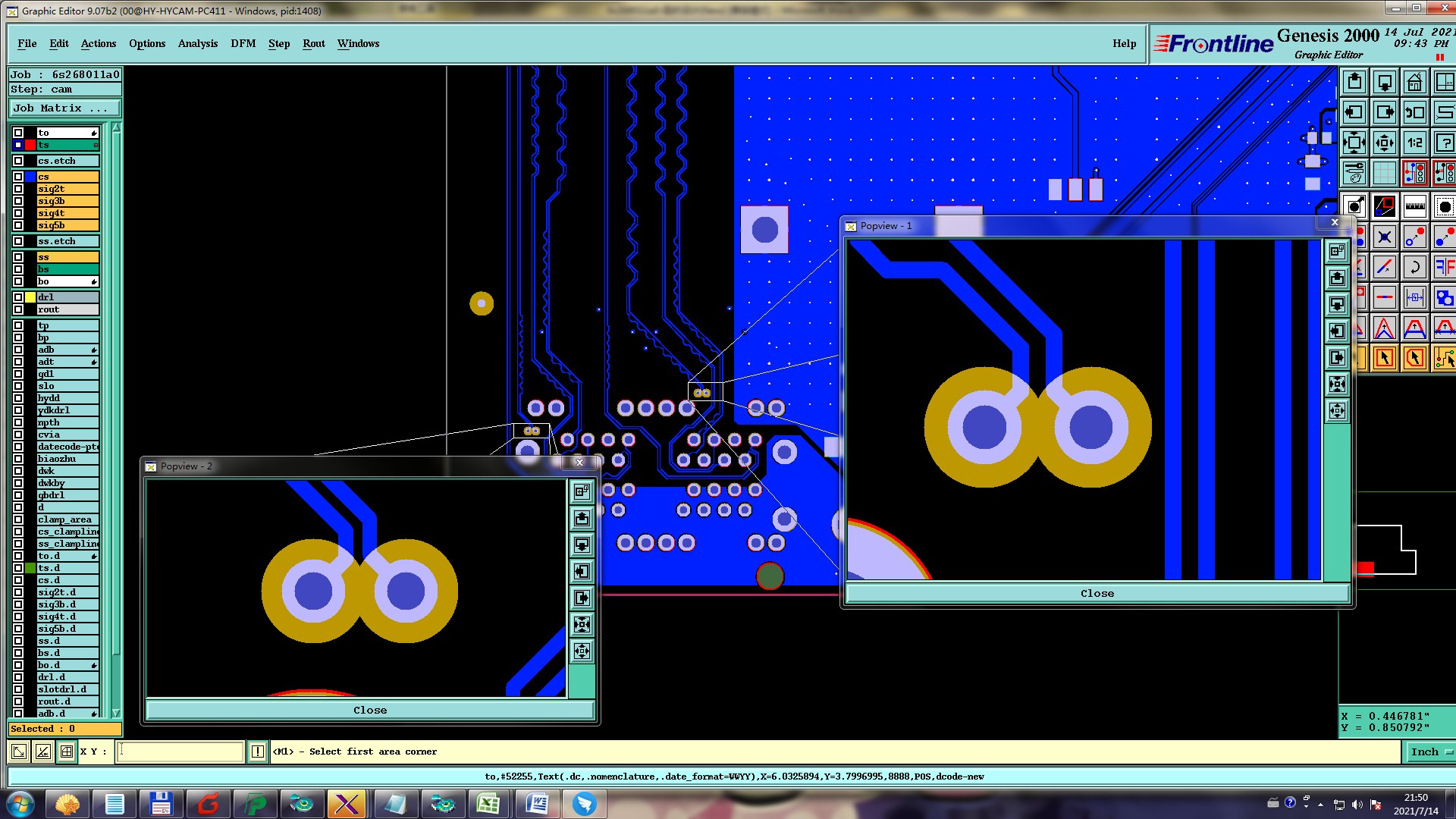
Task: Select the blue X delete feature icon
Action: pos(1385,237)
